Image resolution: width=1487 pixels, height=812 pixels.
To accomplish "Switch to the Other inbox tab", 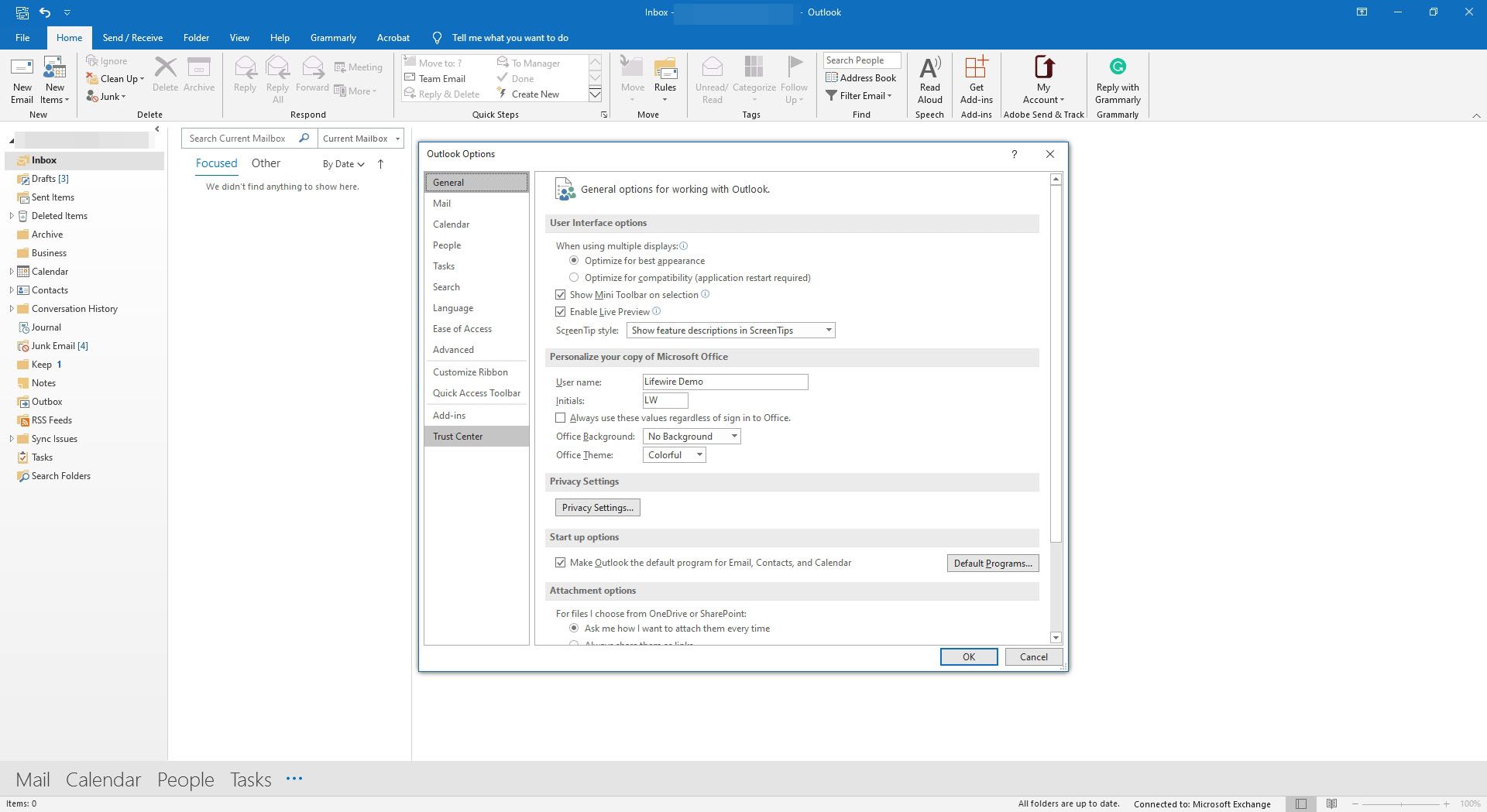I will coord(266,163).
